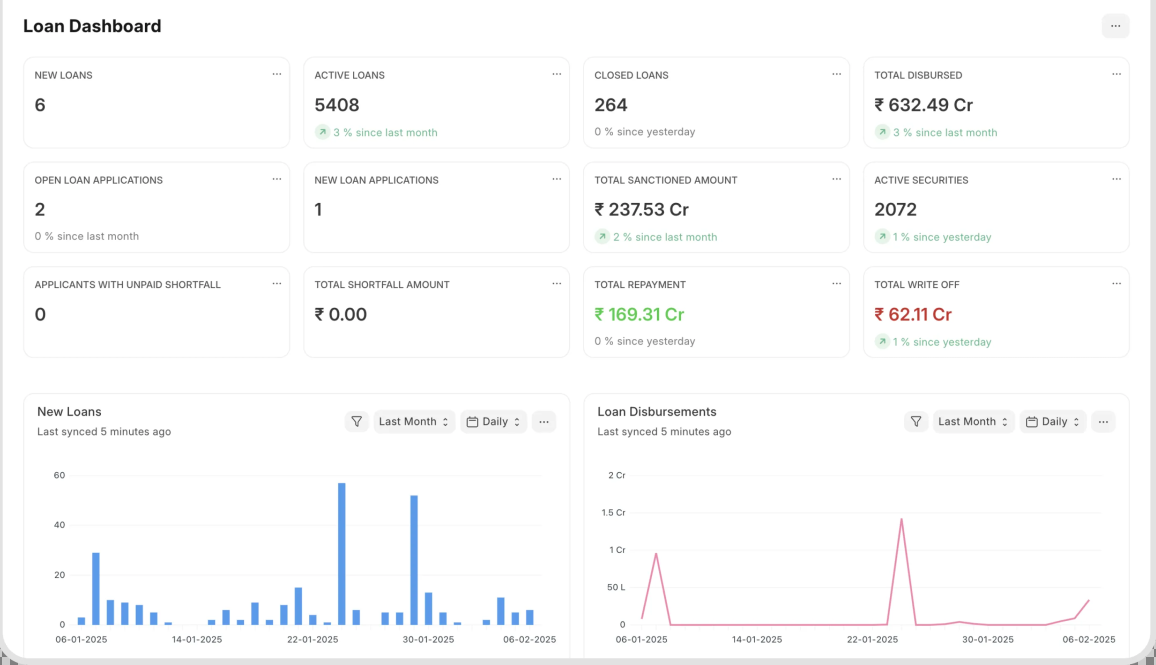This screenshot has width=1156, height=665.
Task: Open options menu on Closed Loans card
Action: click(x=837, y=73)
